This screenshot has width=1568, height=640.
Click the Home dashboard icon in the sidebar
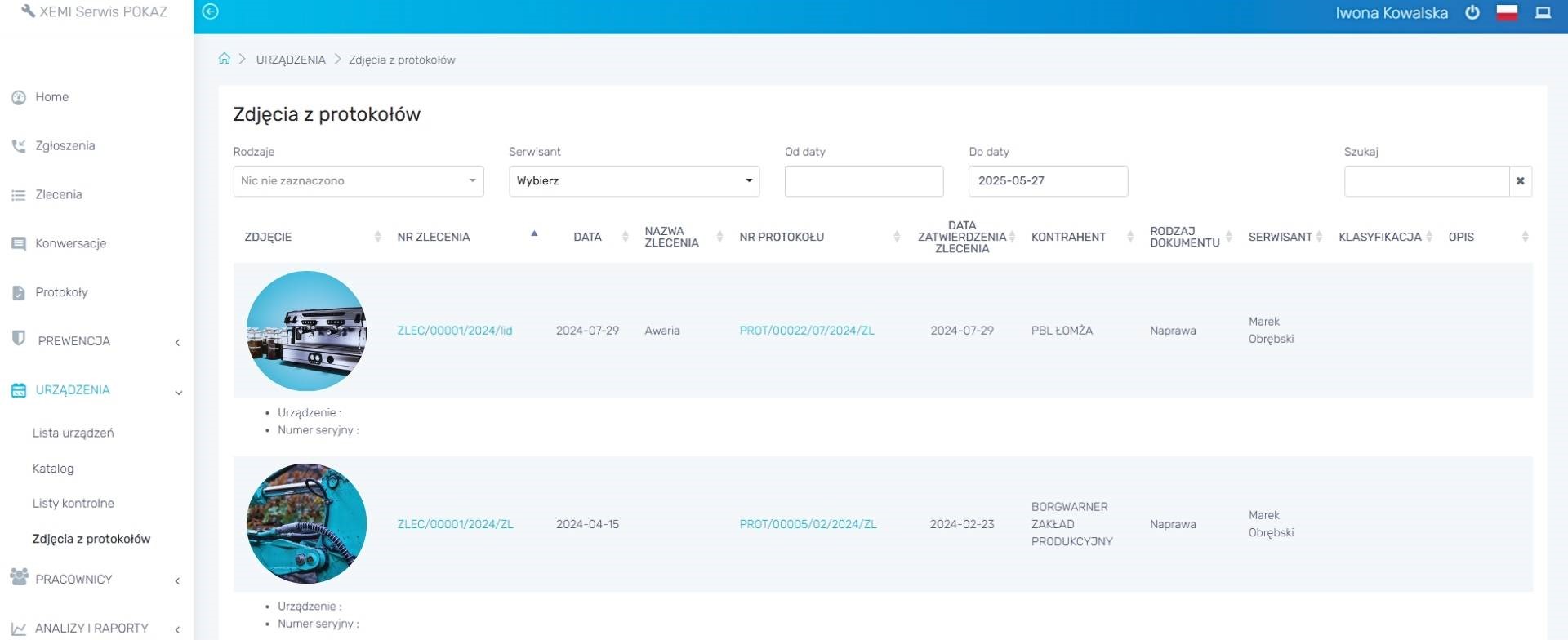tap(19, 98)
